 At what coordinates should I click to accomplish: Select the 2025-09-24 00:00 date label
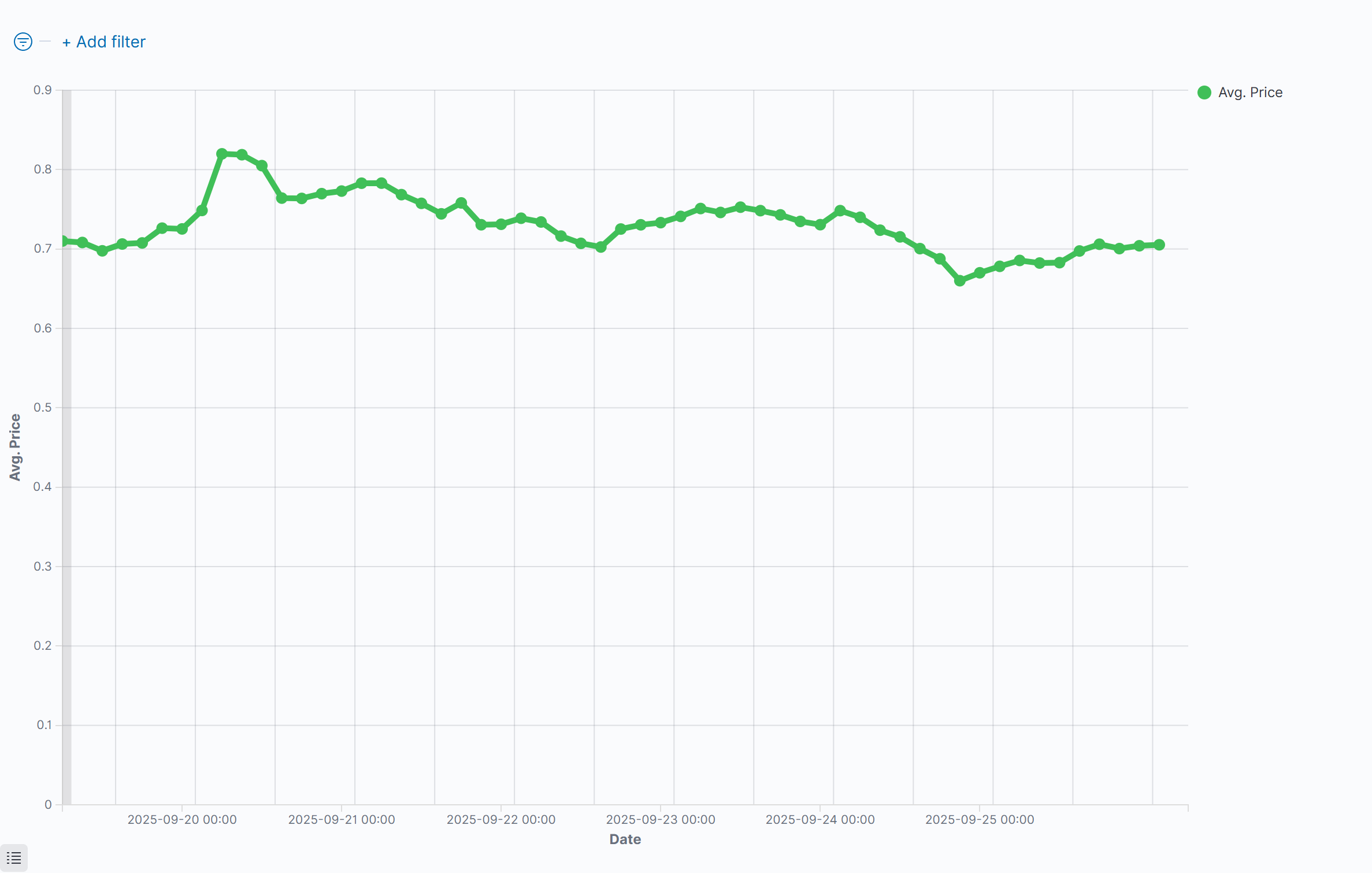click(x=820, y=820)
